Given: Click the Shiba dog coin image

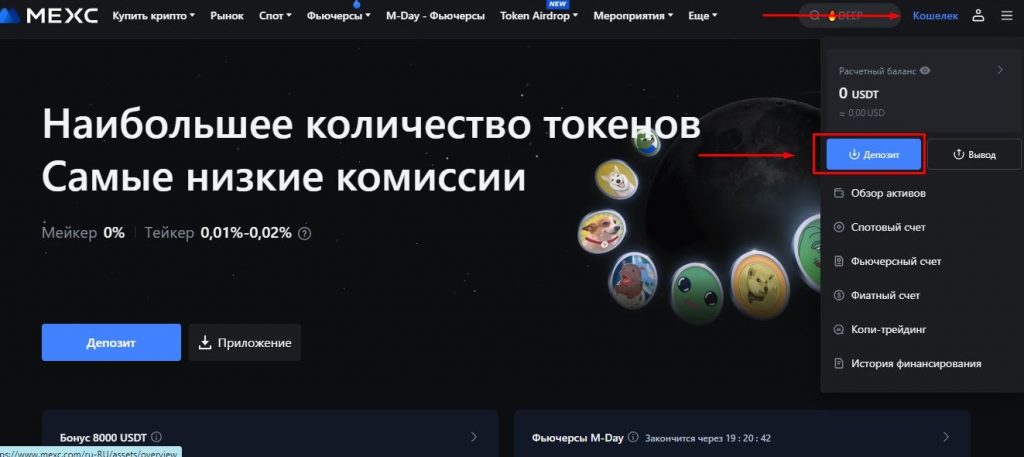Looking at the screenshot, I should pos(616,178).
